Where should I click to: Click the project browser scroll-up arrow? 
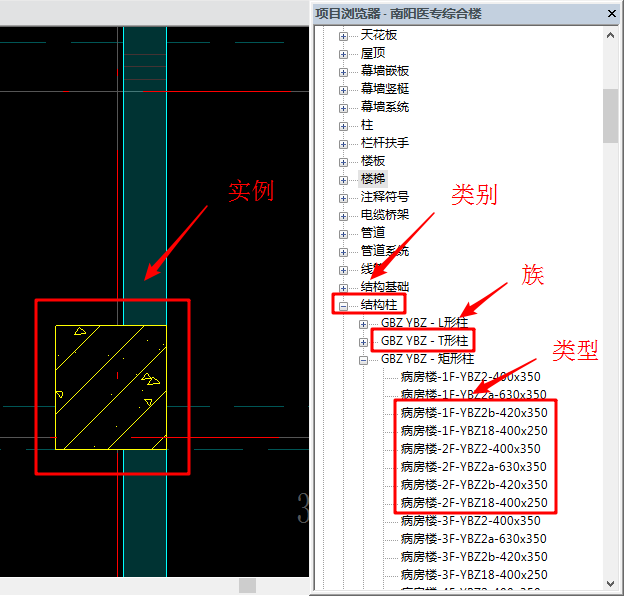(610, 35)
